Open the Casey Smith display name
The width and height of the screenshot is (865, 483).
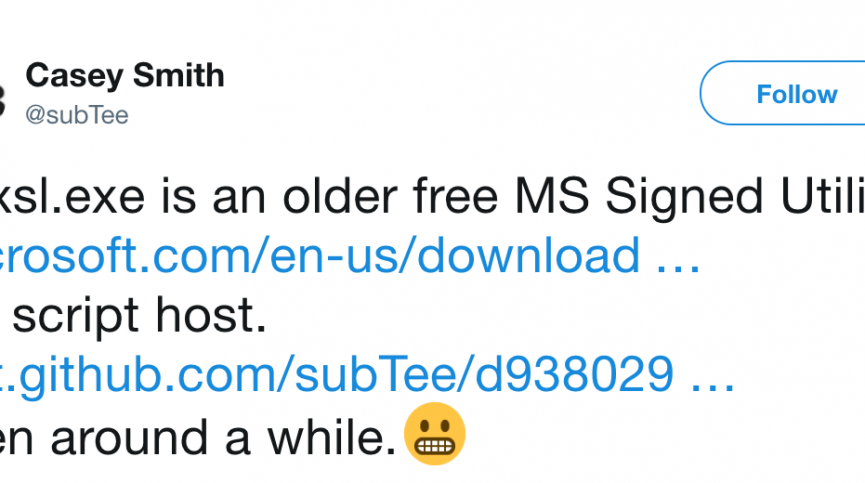pos(124,75)
